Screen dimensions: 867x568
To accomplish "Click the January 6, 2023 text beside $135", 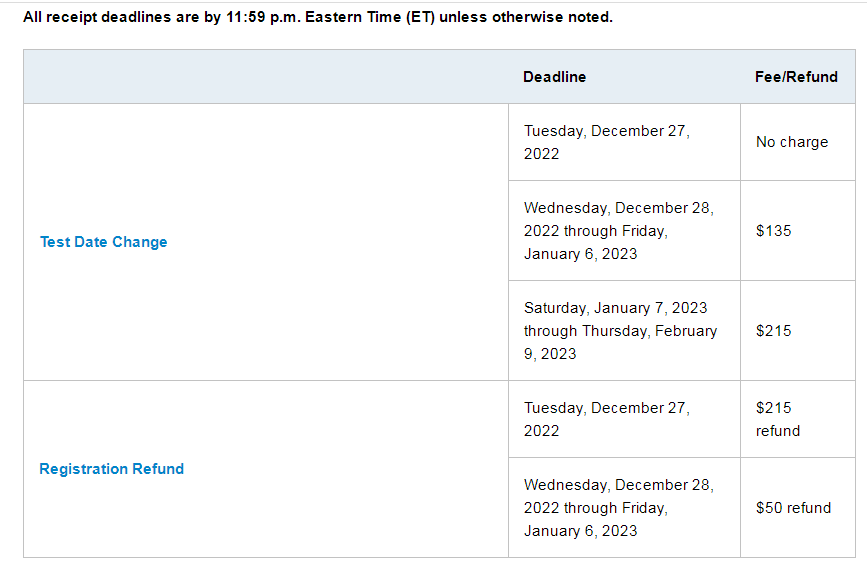I will 581,254.
